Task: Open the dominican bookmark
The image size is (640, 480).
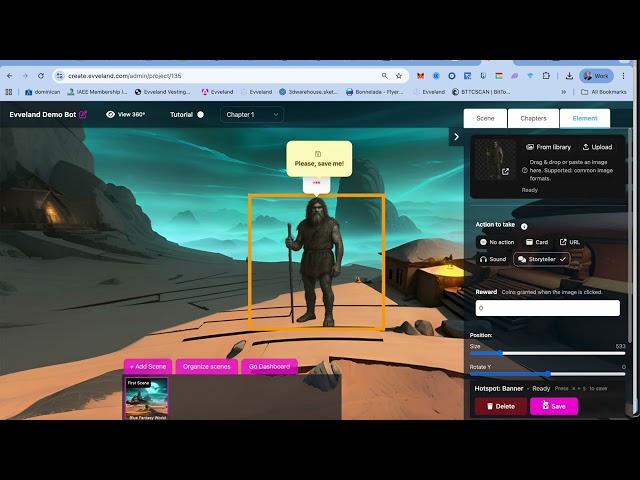Action: (42, 92)
